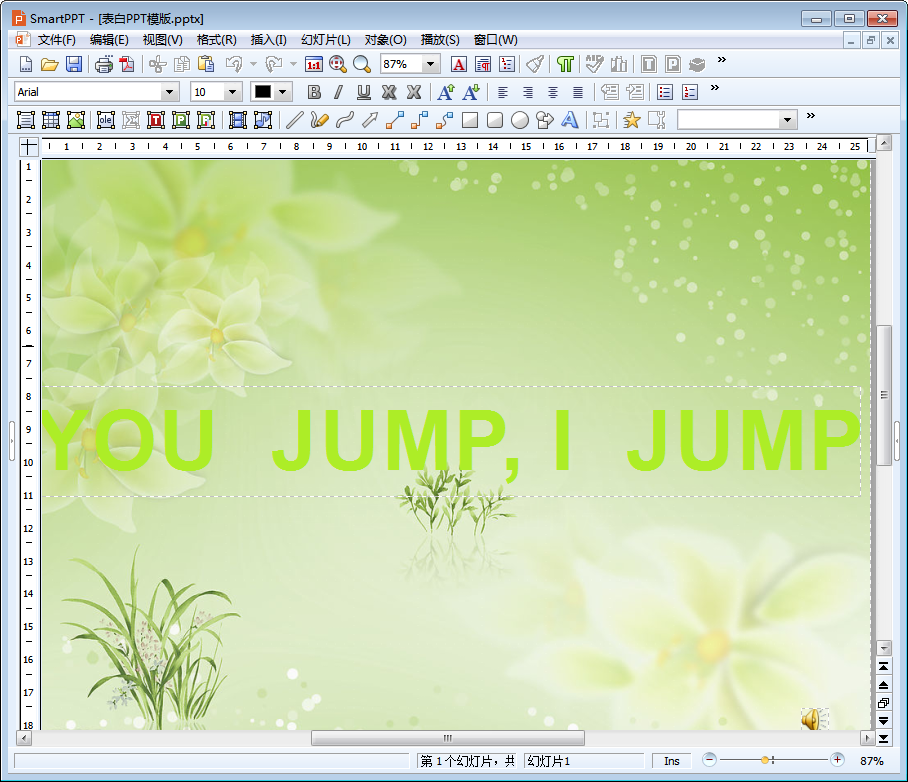The height and width of the screenshot is (782, 908).
Task: Print the presentation with the printer icon
Action: click(x=104, y=64)
